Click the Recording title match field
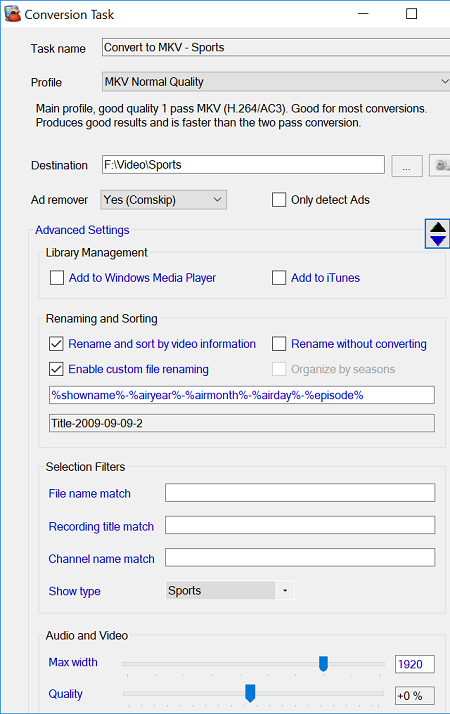This screenshot has width=450, height=714. point(300,525)
